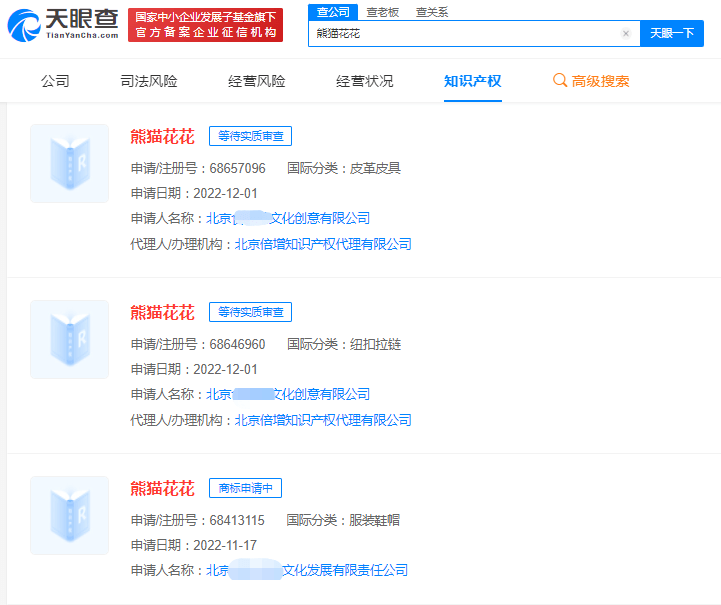721x605 pixels.
Task: Click the 天眼一下 search button
Action: coord(672,33)
